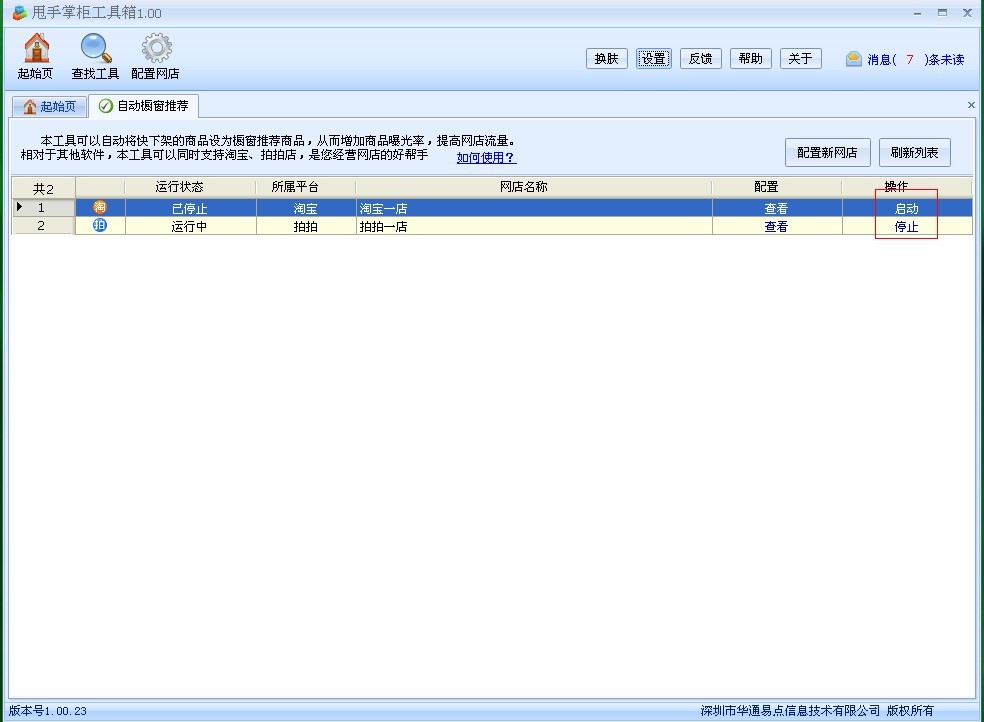Click the 淘宝 platform cell
The width and height of the screenshot is (984, 722).
coord(306,208)
